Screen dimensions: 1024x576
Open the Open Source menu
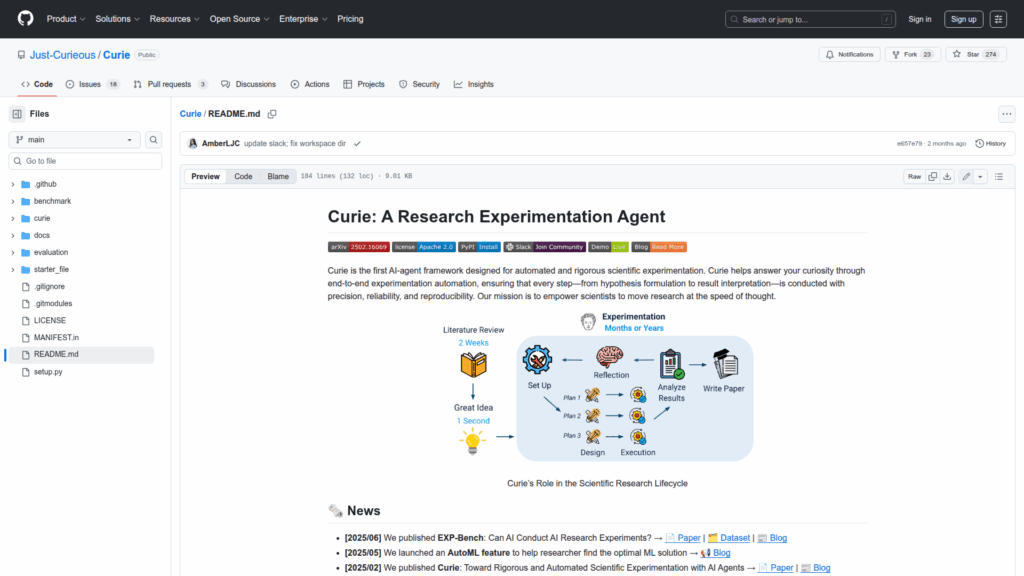[x=239, y=19]
